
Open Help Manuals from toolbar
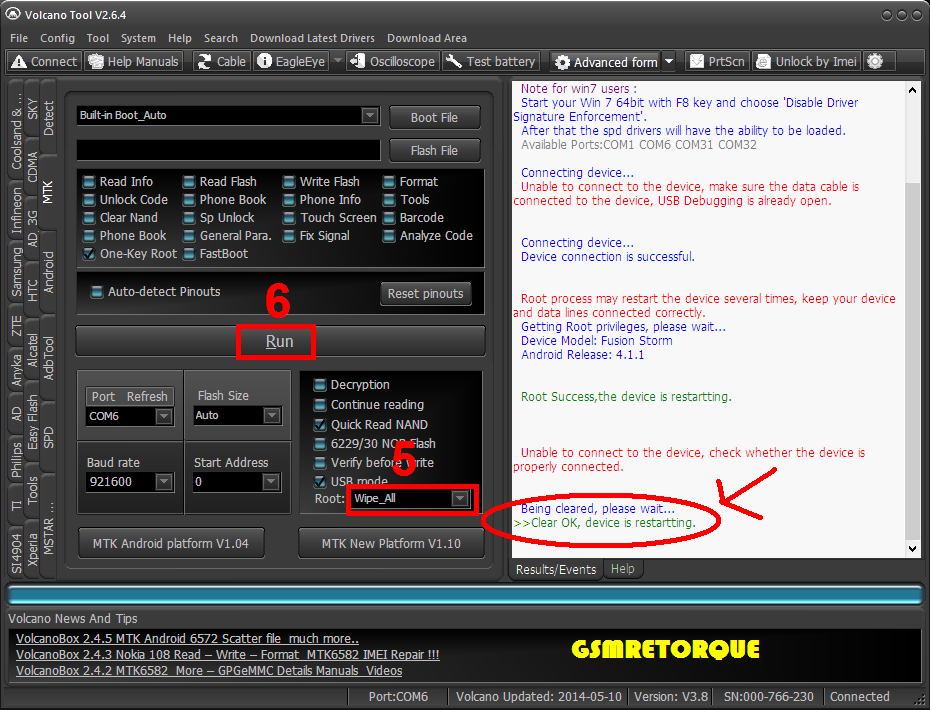pos(133,61)
